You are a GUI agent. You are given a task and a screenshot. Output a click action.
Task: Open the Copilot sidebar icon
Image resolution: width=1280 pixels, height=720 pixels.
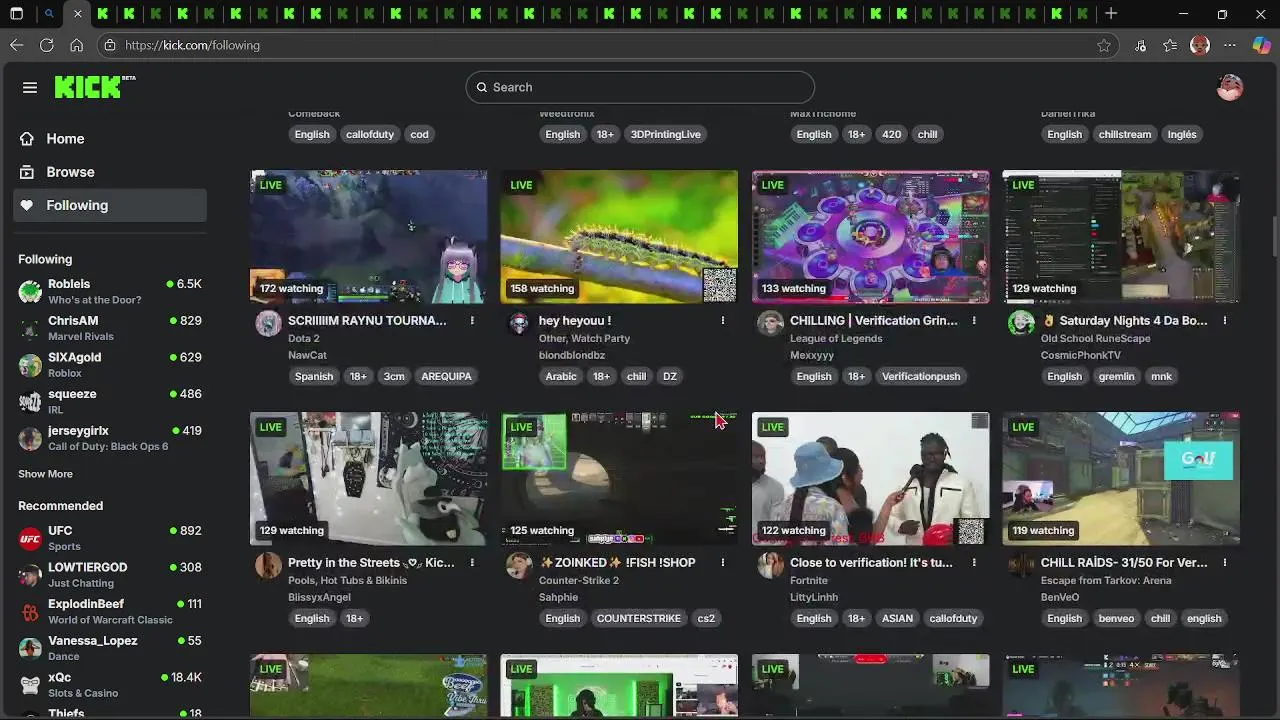click(1261, 45)
